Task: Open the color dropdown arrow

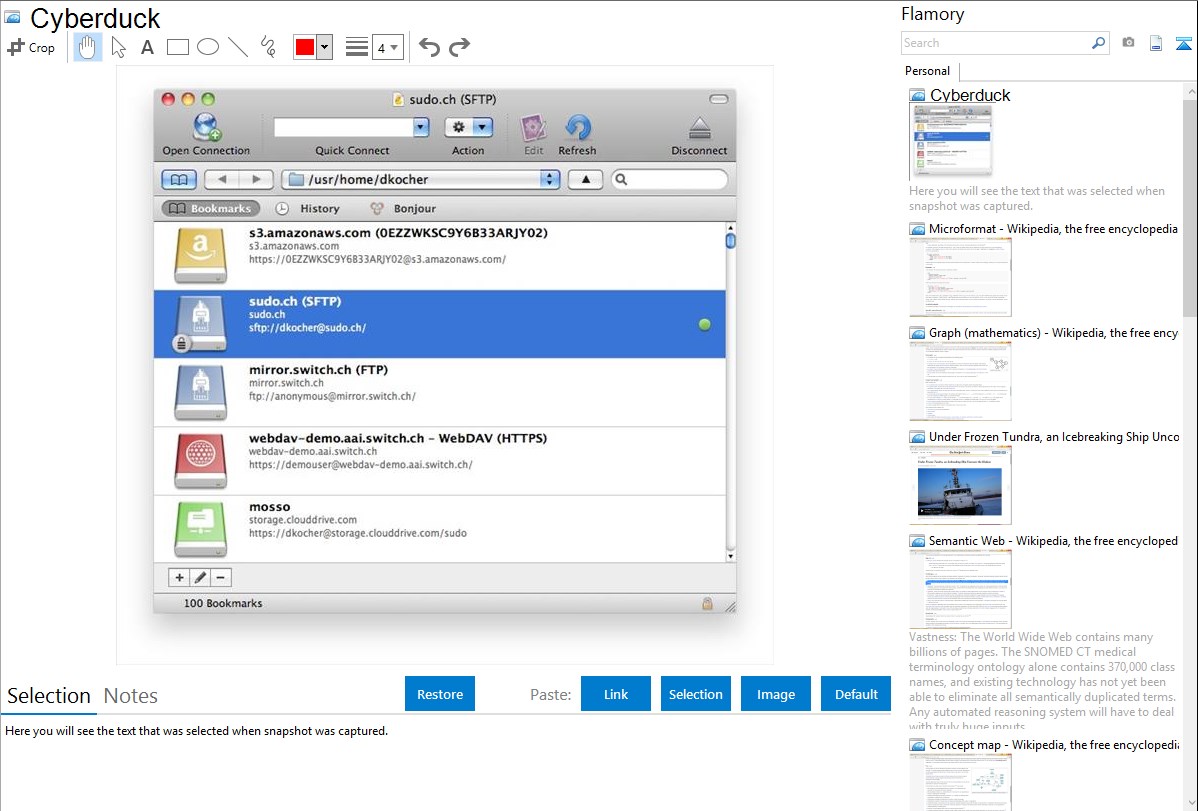Action: [x=325, y=47]
